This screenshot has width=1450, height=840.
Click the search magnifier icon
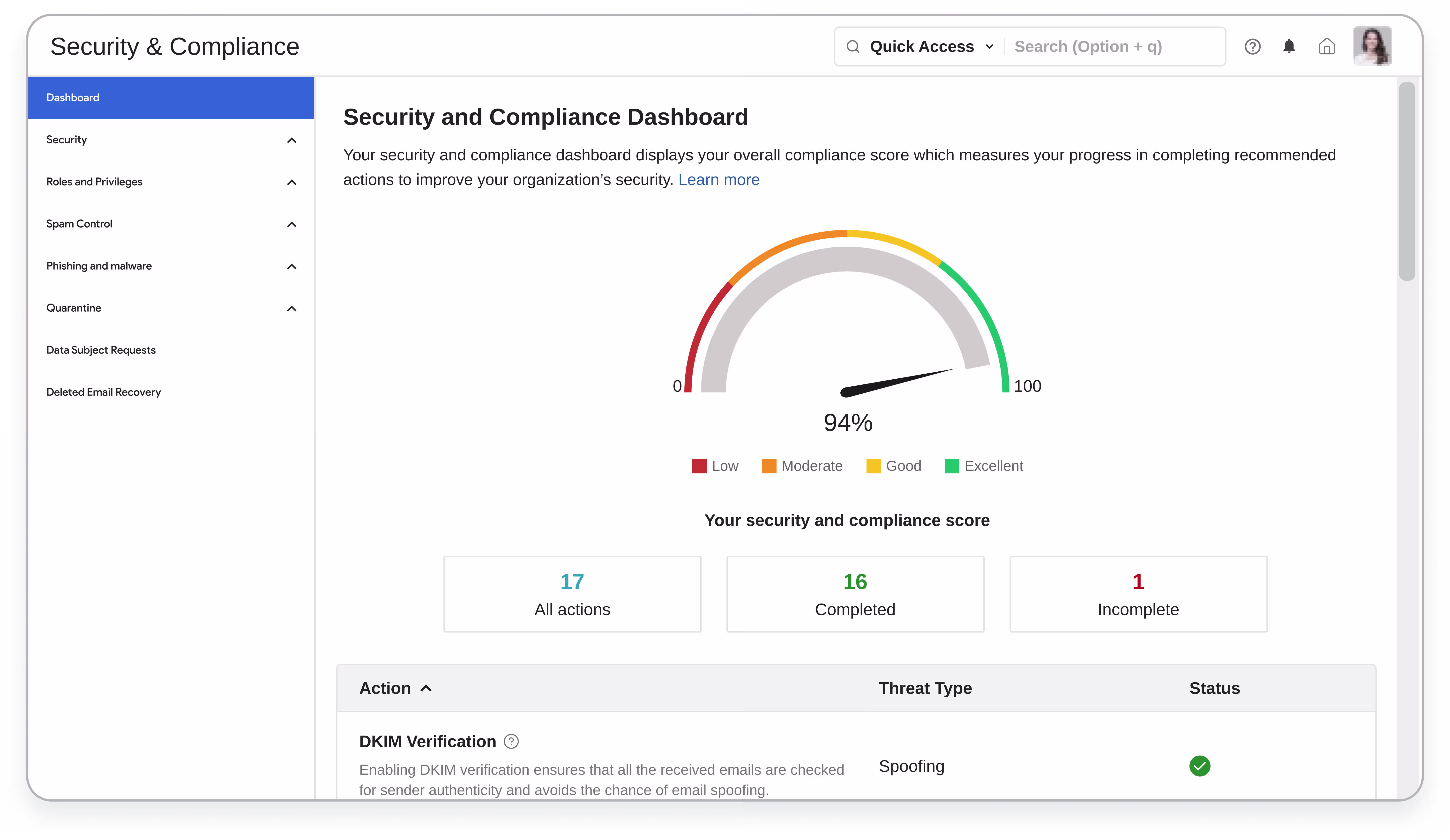click(x=853, y=47)
